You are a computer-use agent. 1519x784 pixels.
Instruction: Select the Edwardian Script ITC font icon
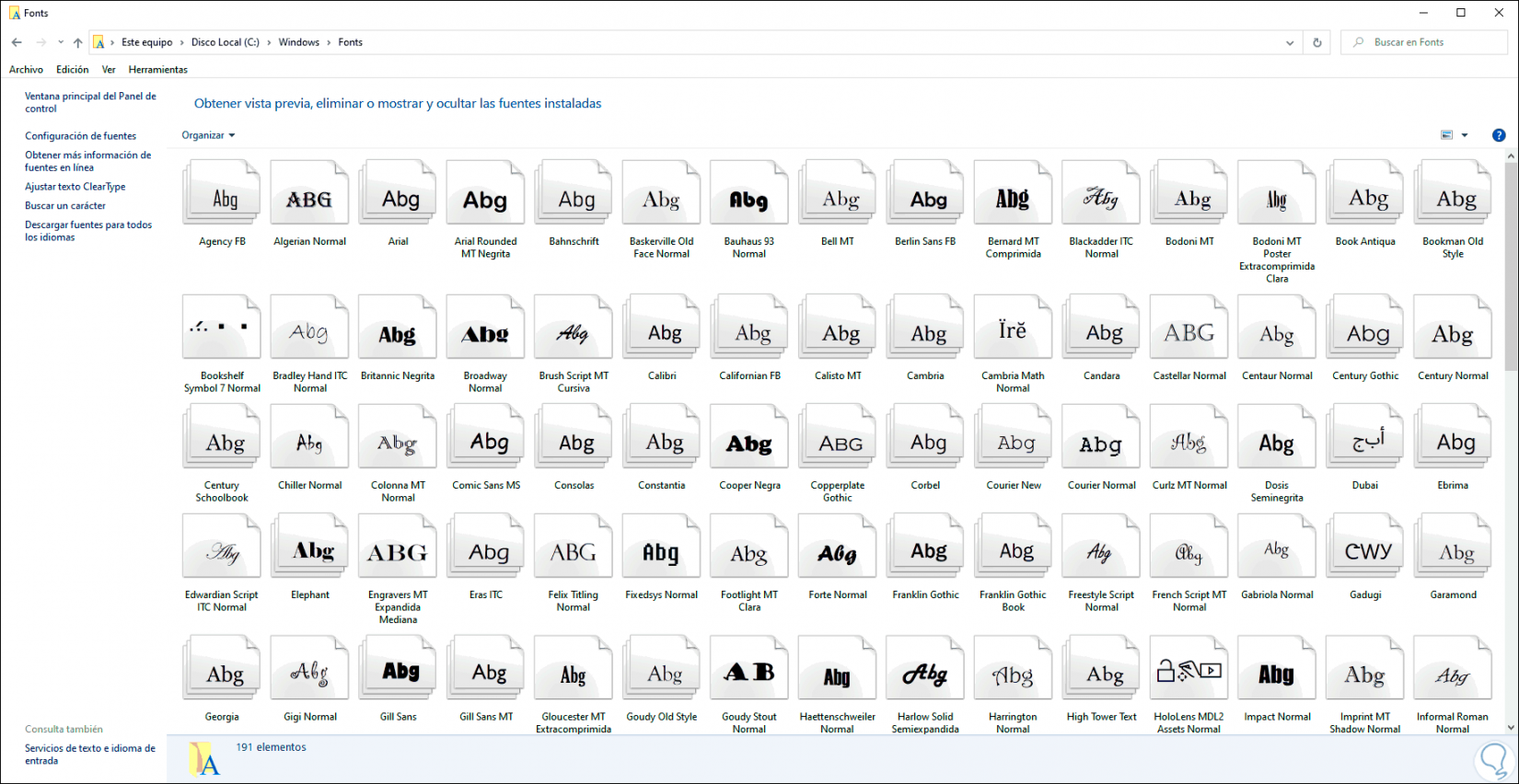coord(222,546)
